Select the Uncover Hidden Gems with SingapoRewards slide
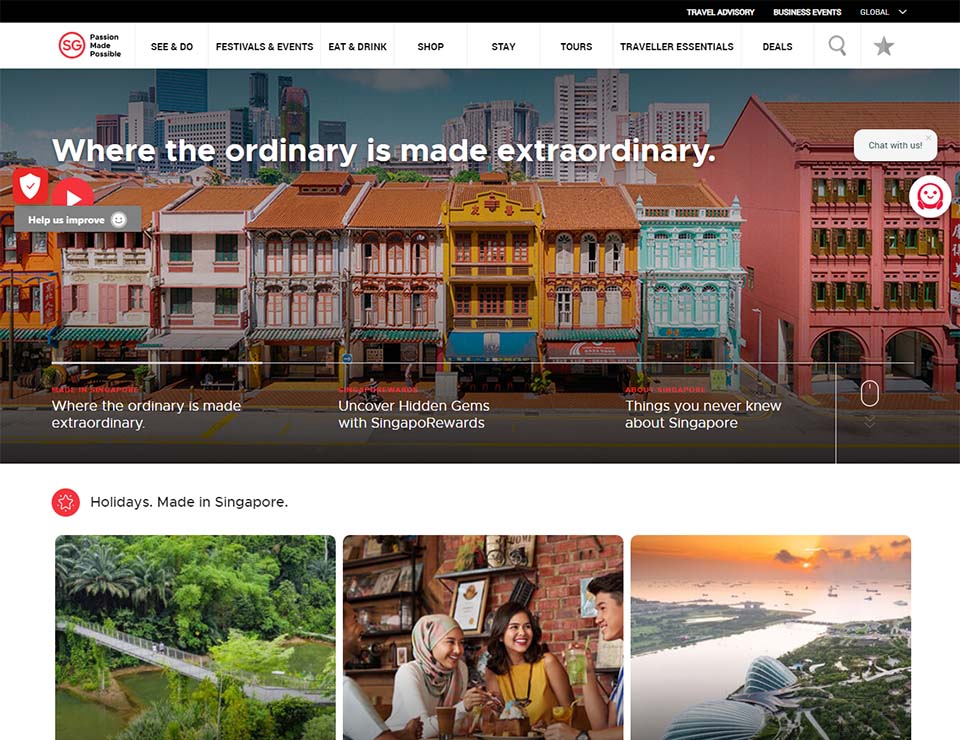This screenshot has width=960, height=740. [413, 414]
